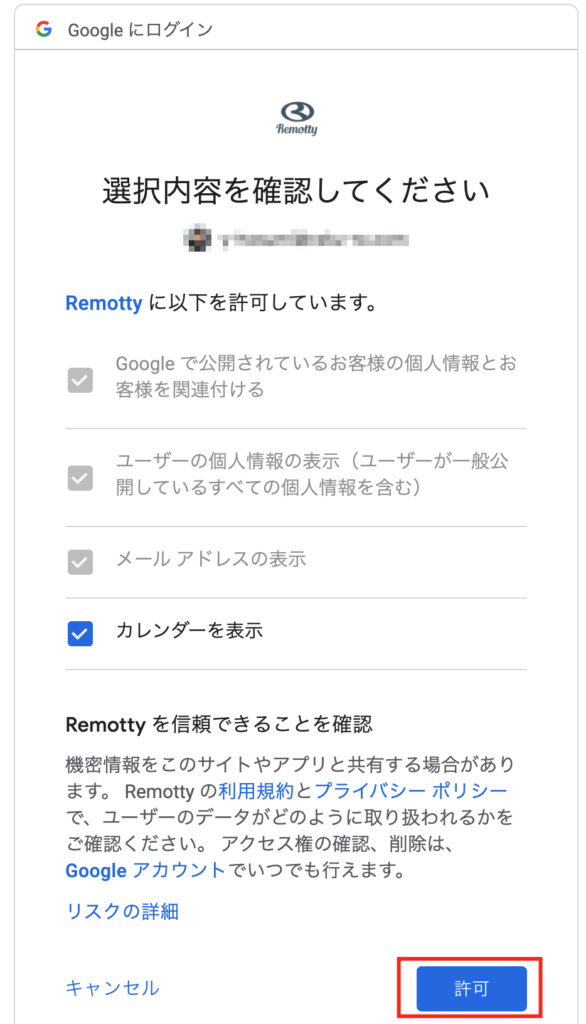Viewport: 586px width, 1024px height.
Task: Click the Remotty logo icon
Action: point(297,118)
